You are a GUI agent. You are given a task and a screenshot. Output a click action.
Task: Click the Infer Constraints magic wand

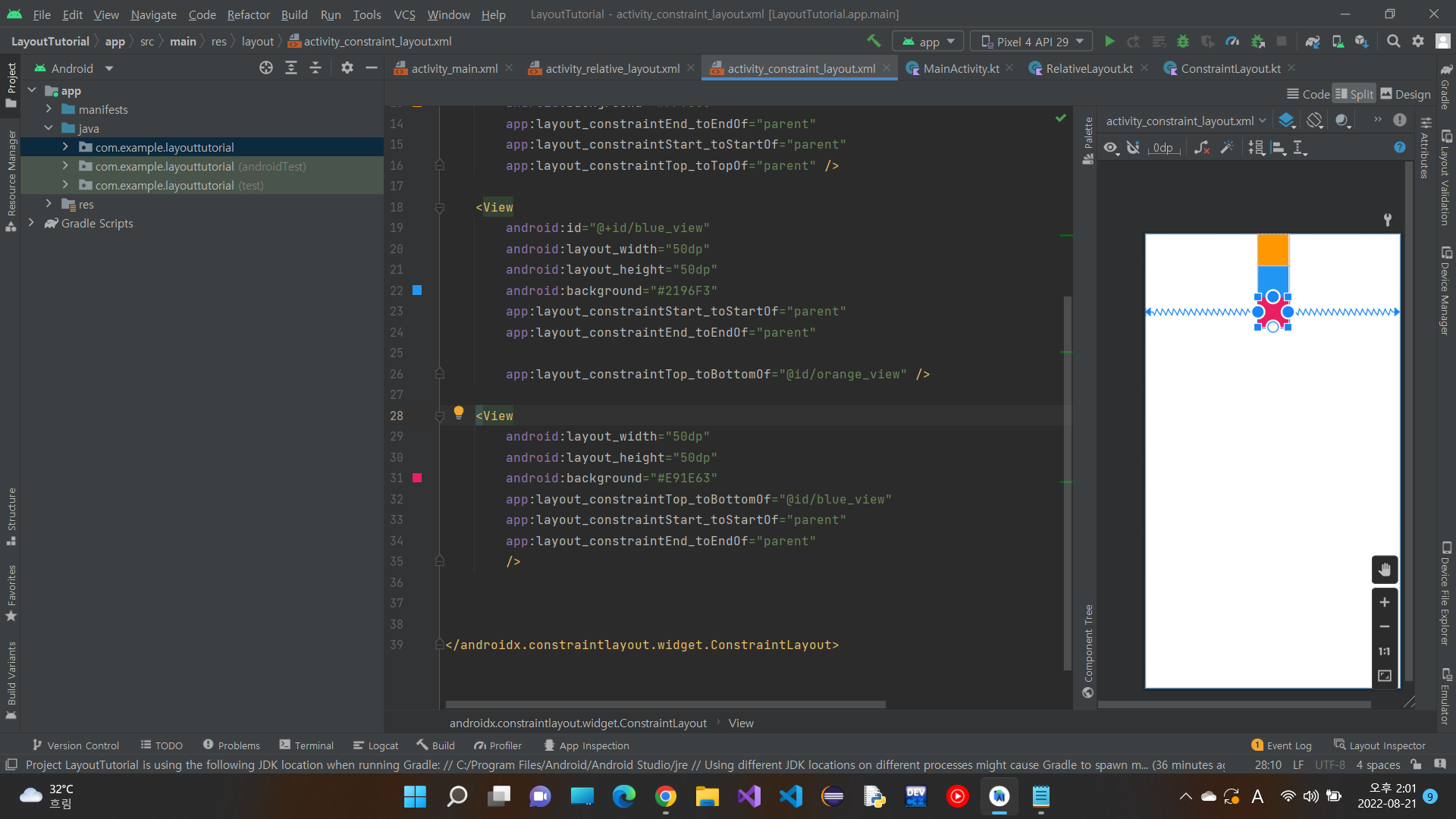(x=1227, y=148)
